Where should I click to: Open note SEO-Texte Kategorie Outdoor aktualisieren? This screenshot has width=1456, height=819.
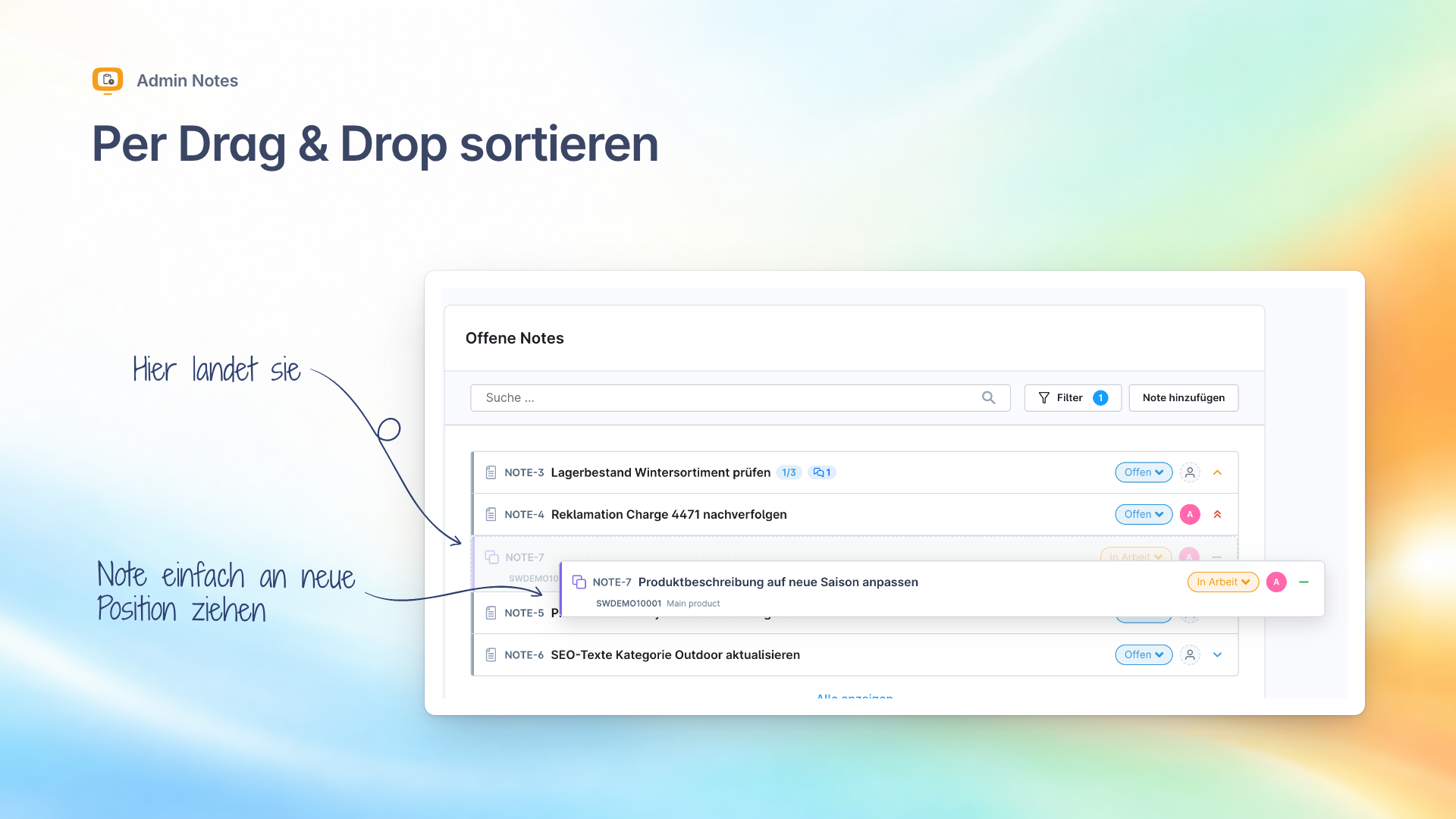point(675,654)
